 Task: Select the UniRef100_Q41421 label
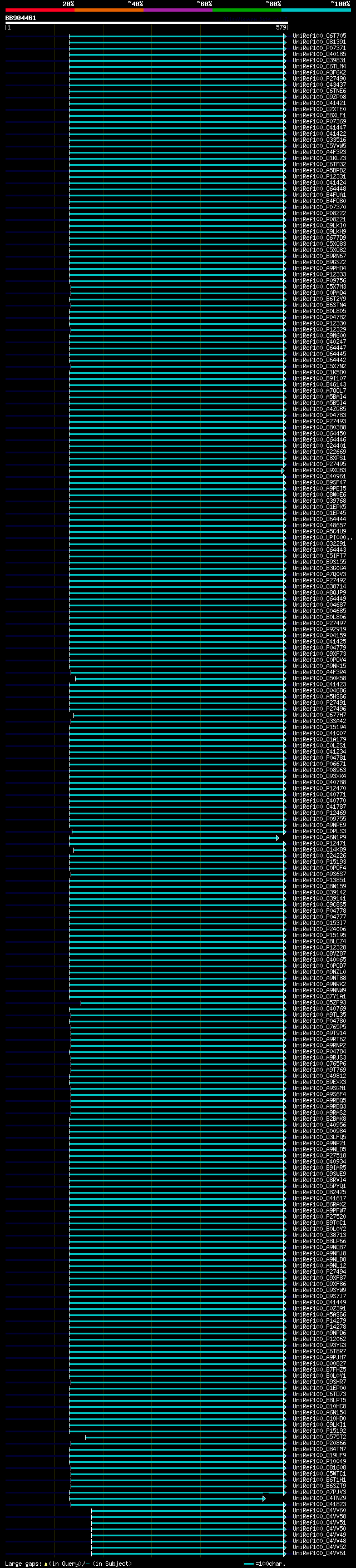coord(319,103)
